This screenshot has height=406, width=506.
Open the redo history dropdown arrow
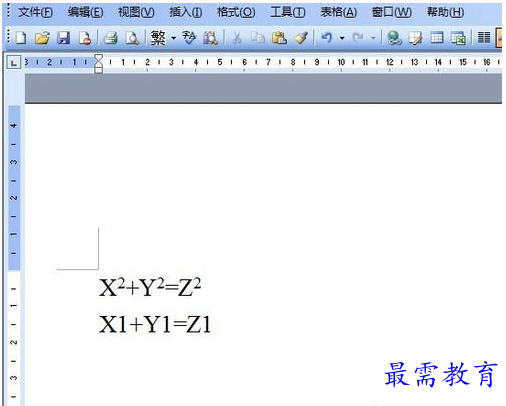(373, 38)
